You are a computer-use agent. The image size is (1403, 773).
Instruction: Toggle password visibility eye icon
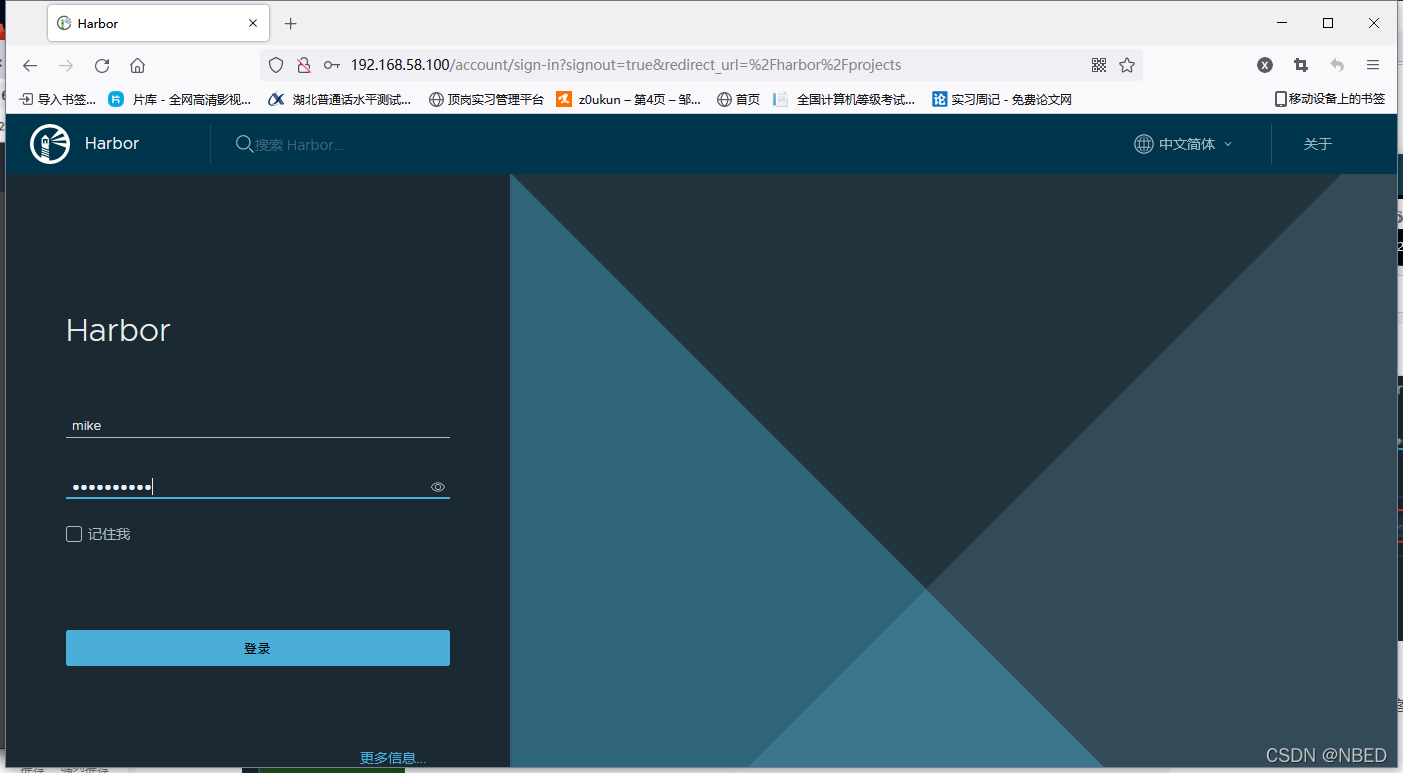(438, 487)
